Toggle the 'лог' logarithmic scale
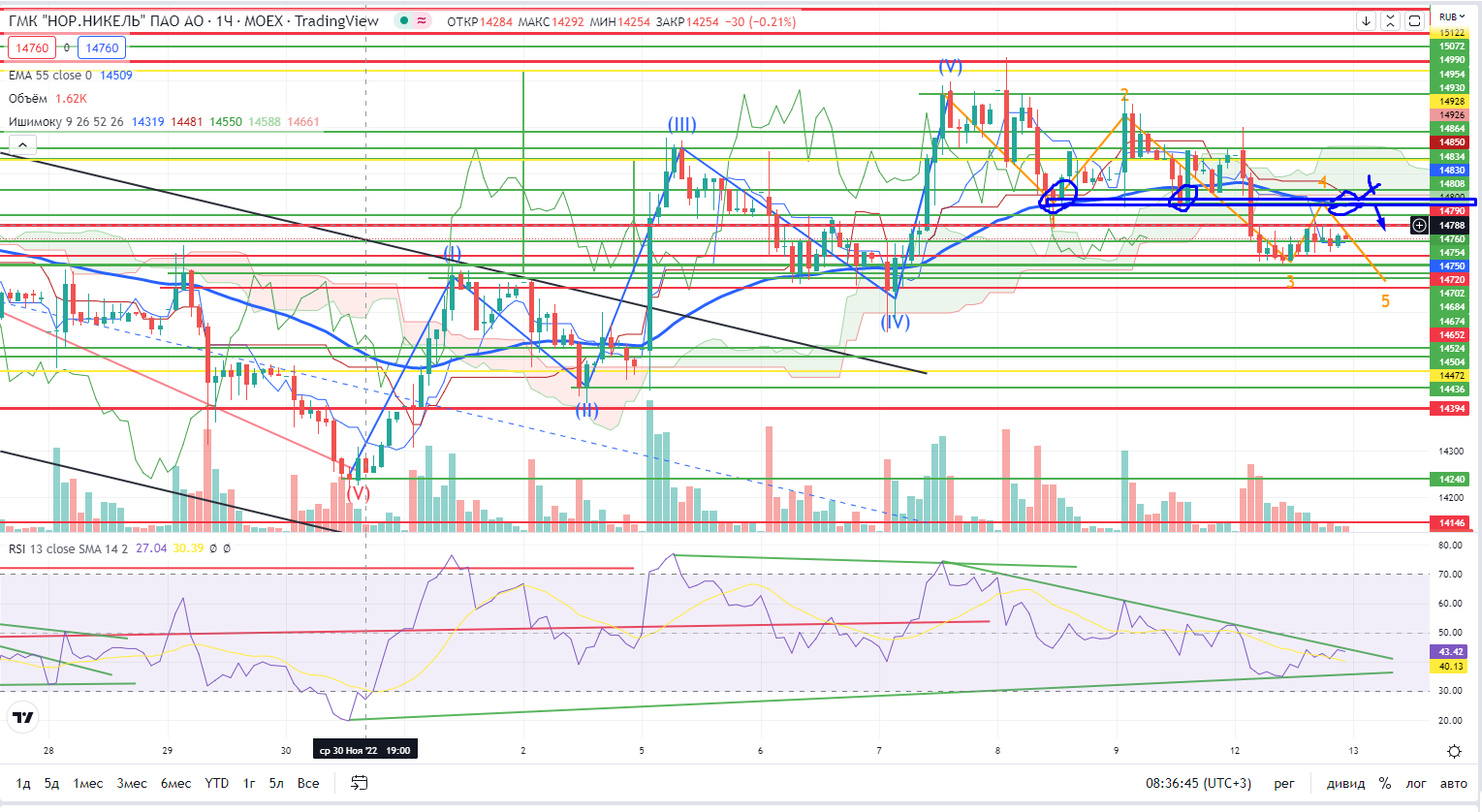This screenshot has width=1482, height=812. (x=1416, y=783)
